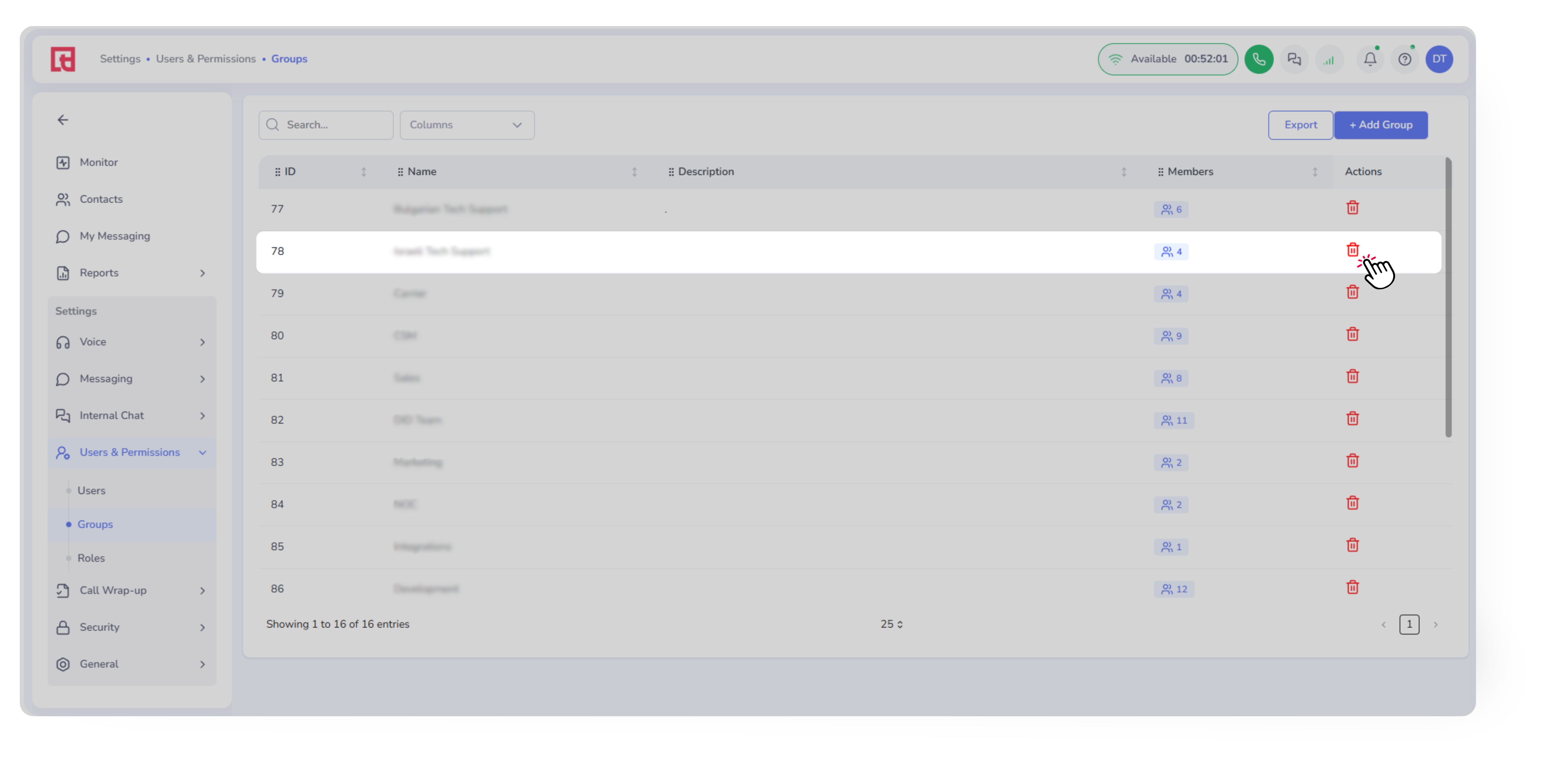Click the back arrow in sidebar
This screenshot has height=784, width=1564.
pyautogui.click(x=63, y=120)
